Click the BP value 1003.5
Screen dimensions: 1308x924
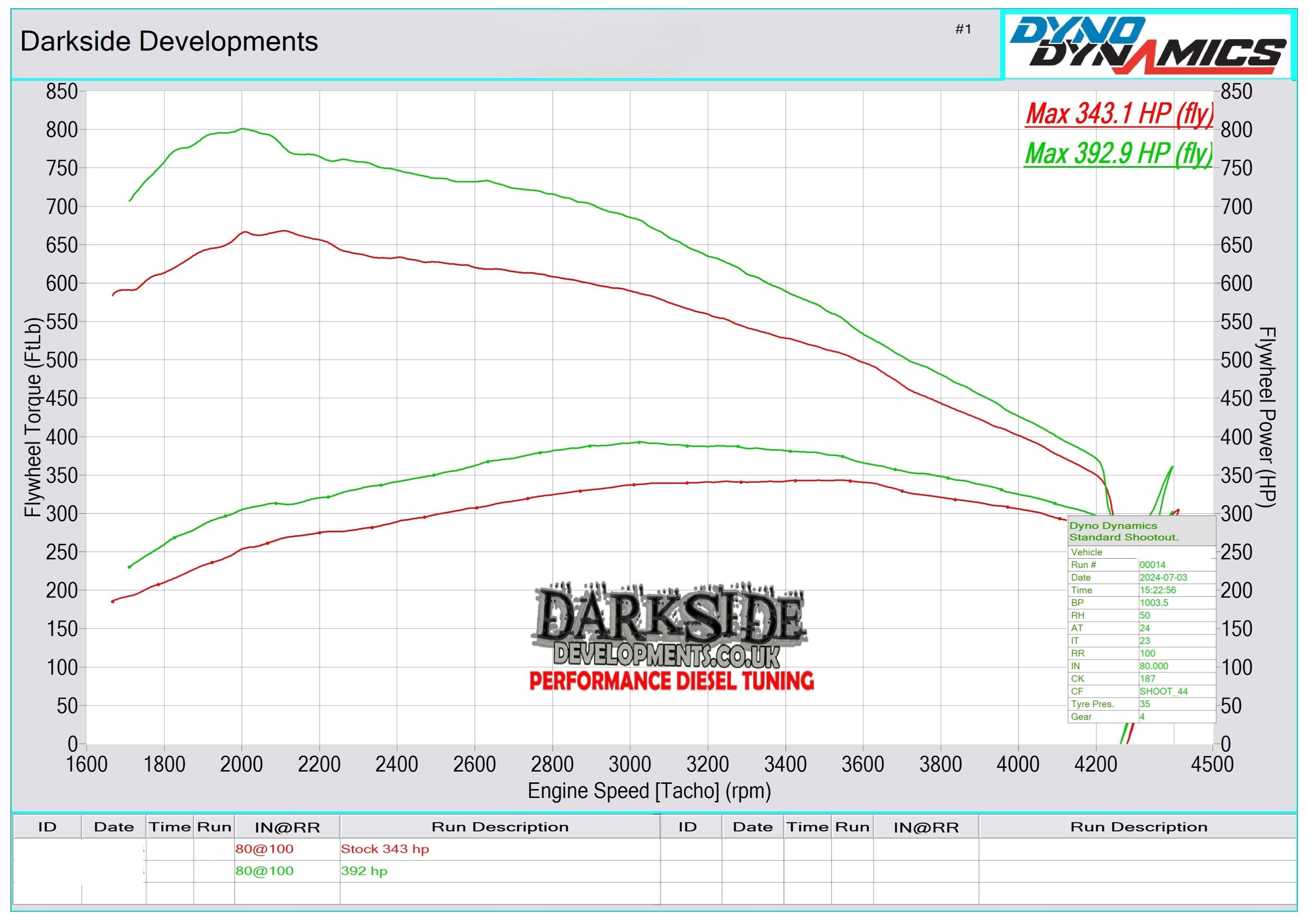1154,602
